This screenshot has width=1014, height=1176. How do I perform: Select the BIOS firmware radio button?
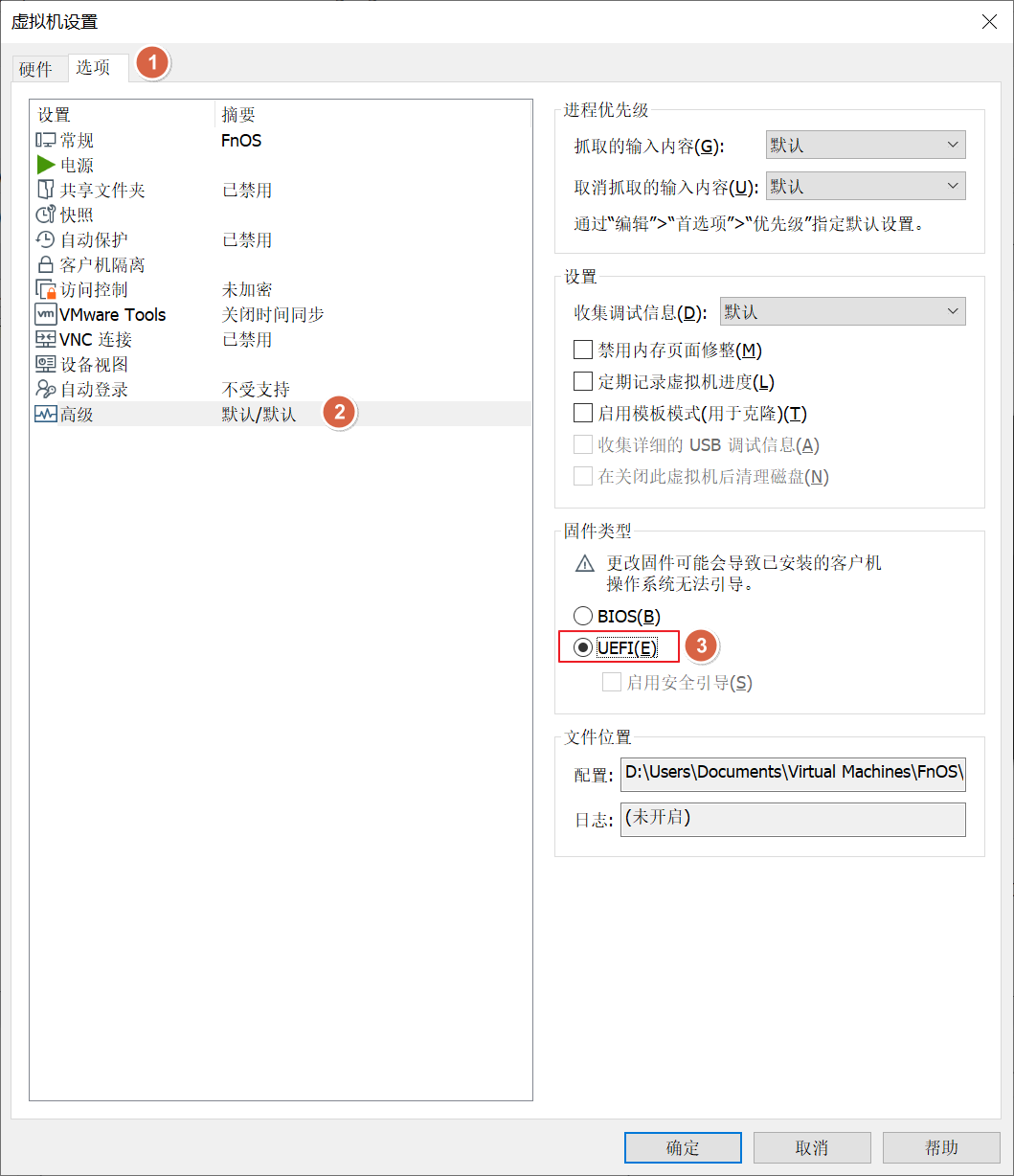(x=582, y=617)
